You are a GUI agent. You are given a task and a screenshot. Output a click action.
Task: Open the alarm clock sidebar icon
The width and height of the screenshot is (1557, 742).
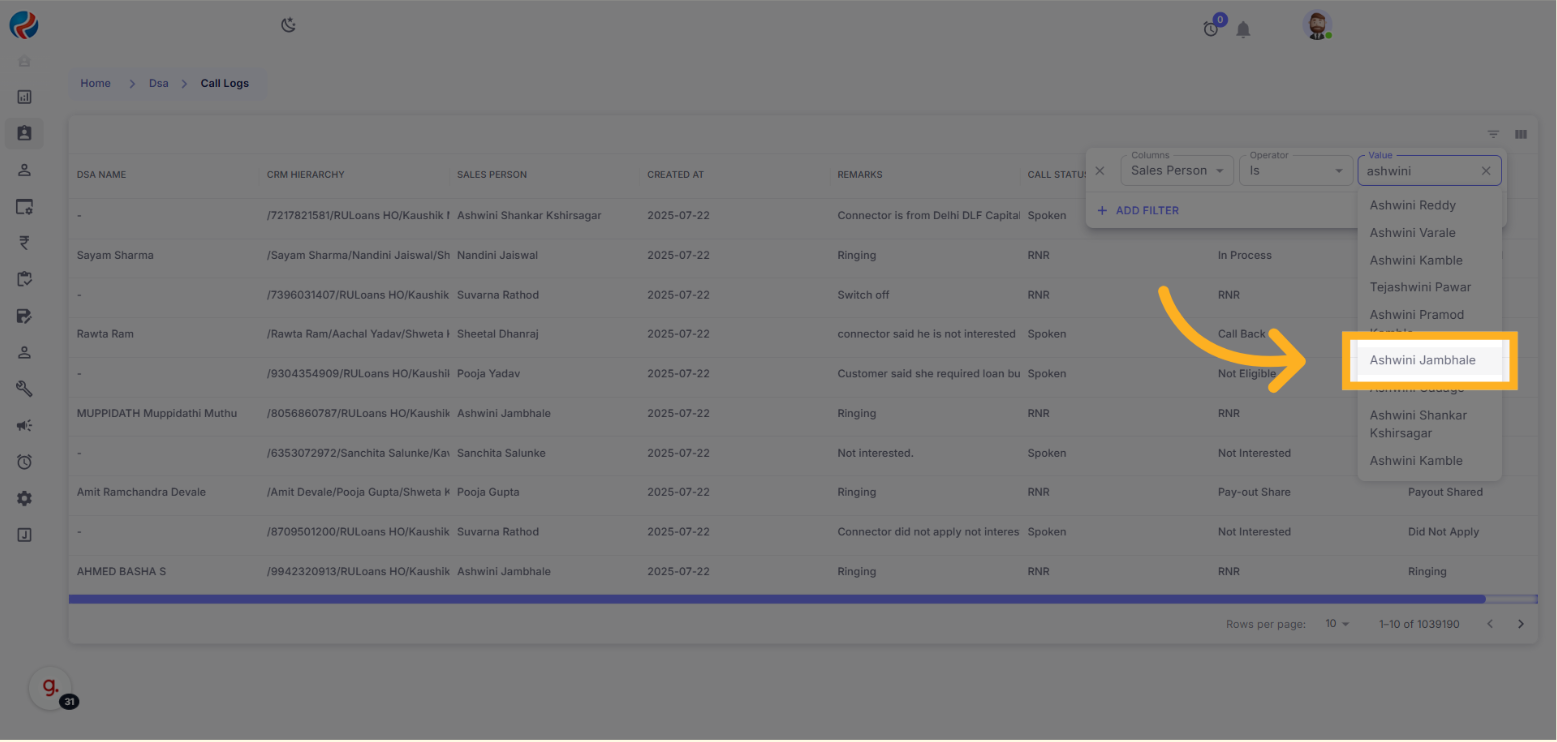click(x=25, y=462)
